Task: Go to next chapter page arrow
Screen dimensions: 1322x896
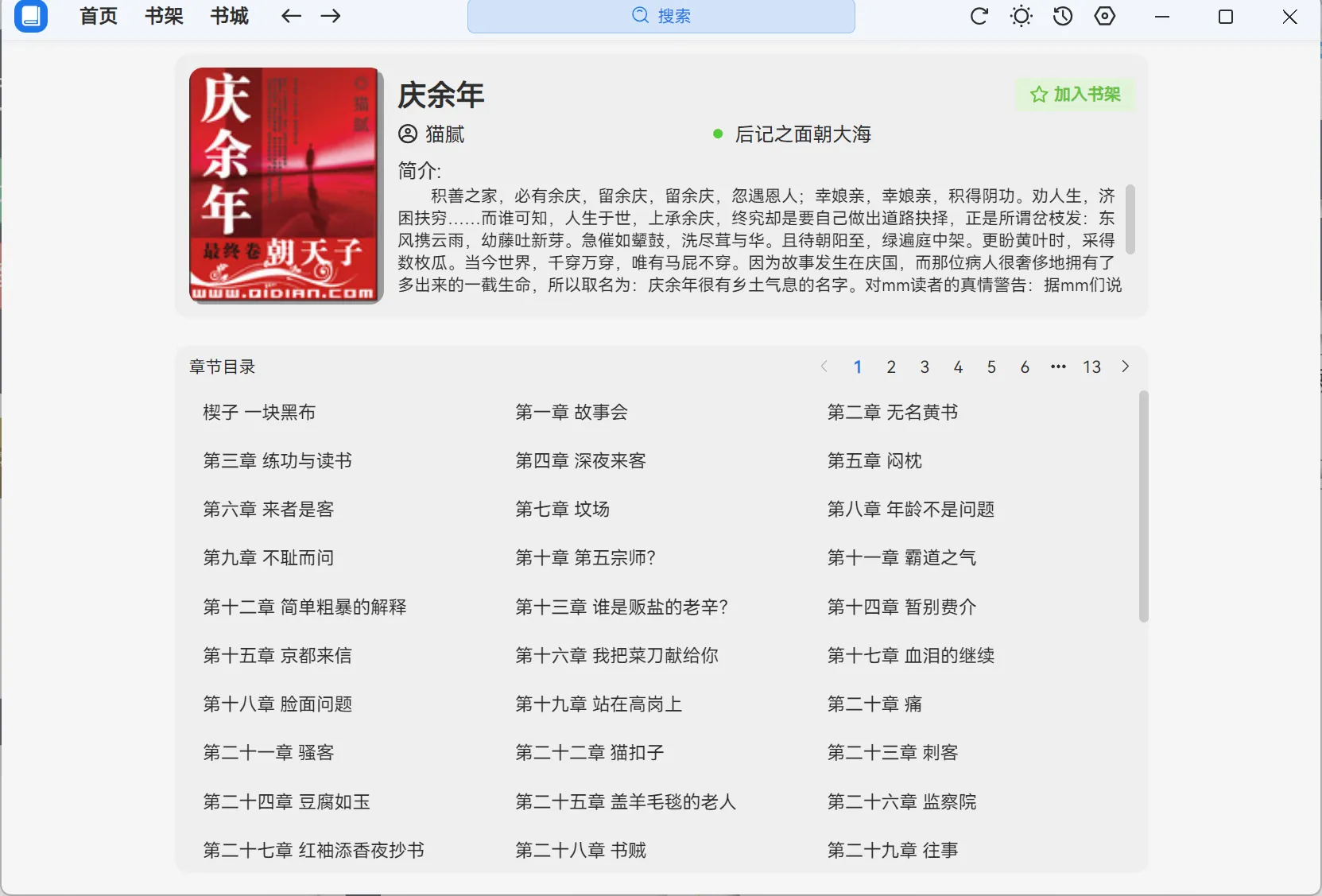Action: [x=1125, y=367]
